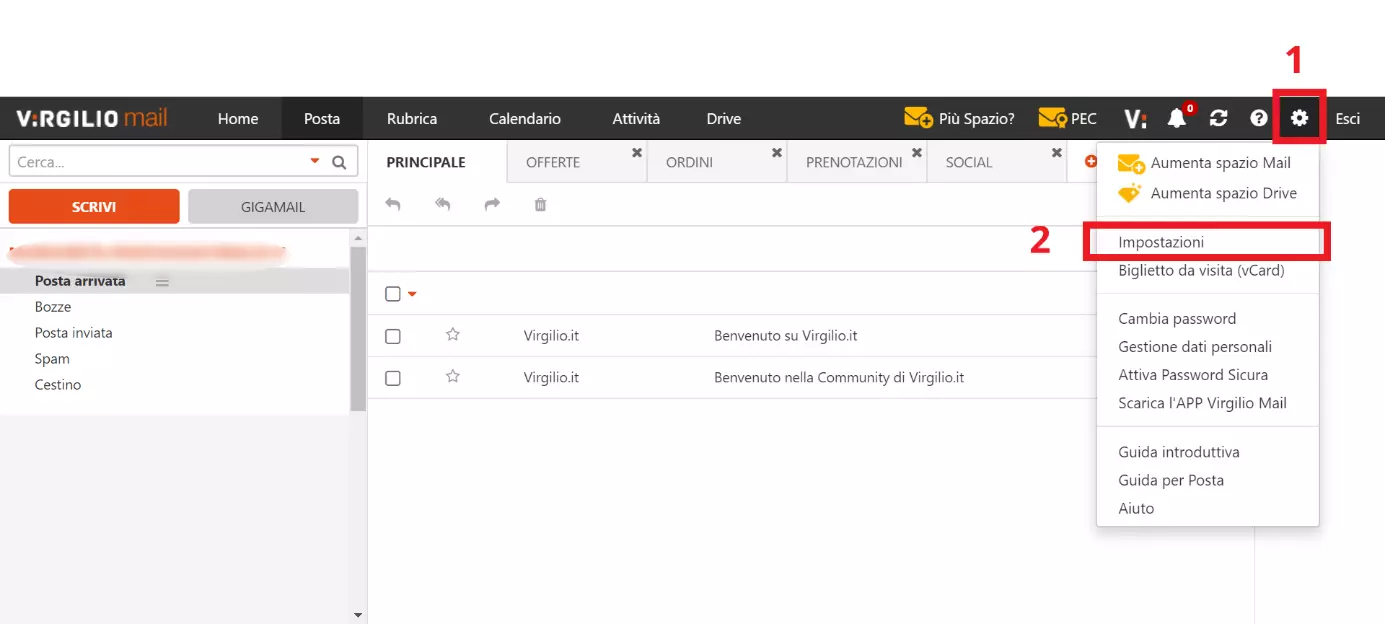
Task: Open the settings gear menu
Action: [1299, 118]
